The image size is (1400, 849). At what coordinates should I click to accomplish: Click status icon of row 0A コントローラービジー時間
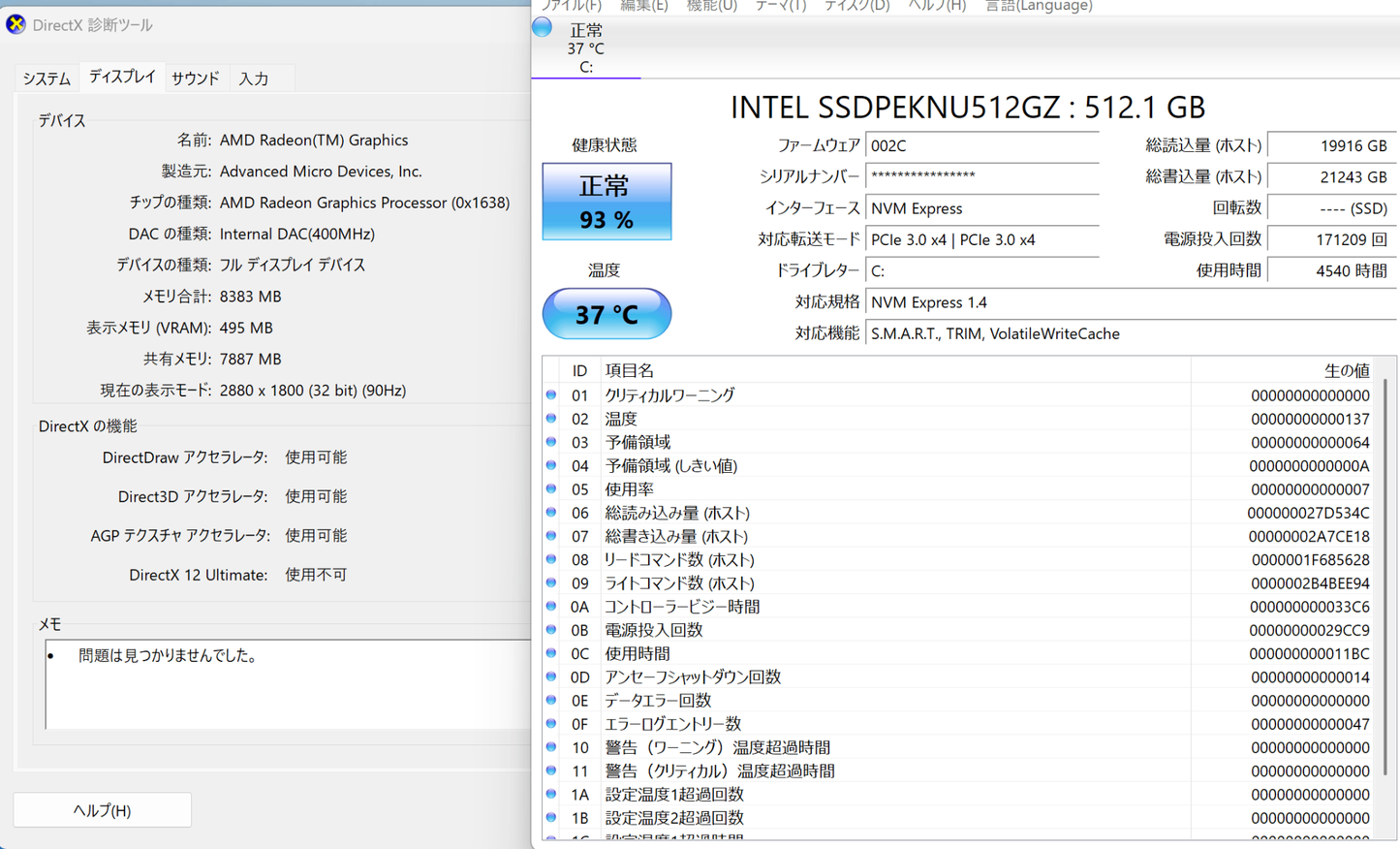(551, 607)
